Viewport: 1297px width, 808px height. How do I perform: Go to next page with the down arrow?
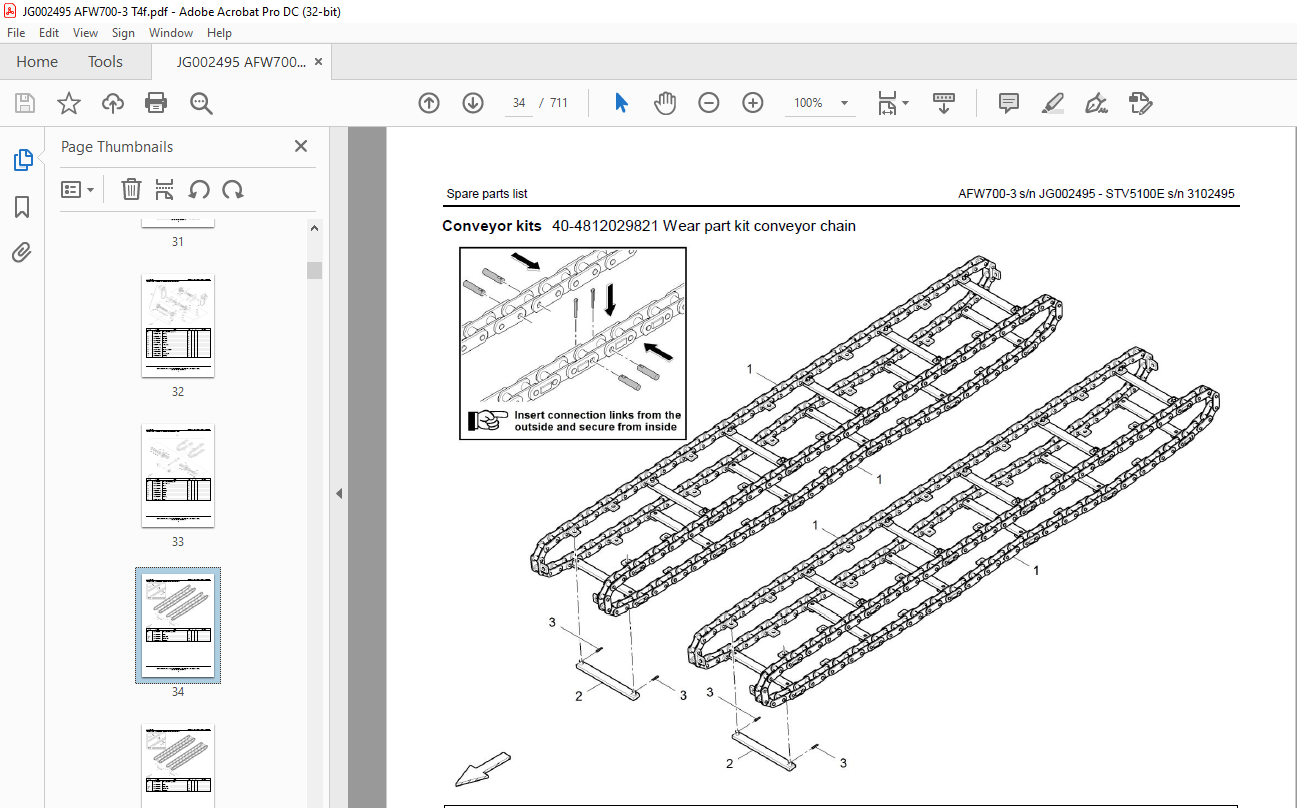point(473,103)
